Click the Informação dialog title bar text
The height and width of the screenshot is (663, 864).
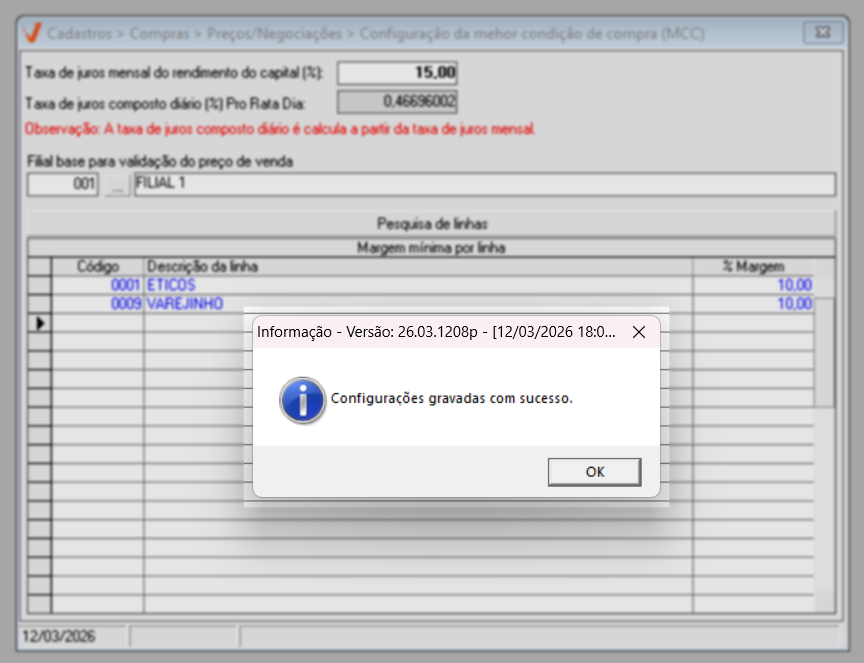point(436,332)
